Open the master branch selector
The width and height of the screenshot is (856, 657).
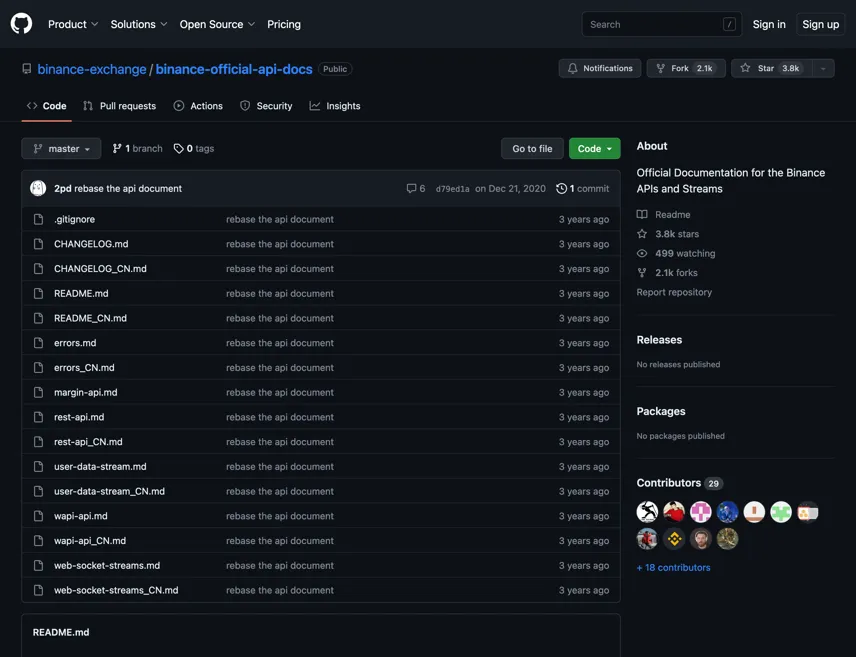(61, 149)
